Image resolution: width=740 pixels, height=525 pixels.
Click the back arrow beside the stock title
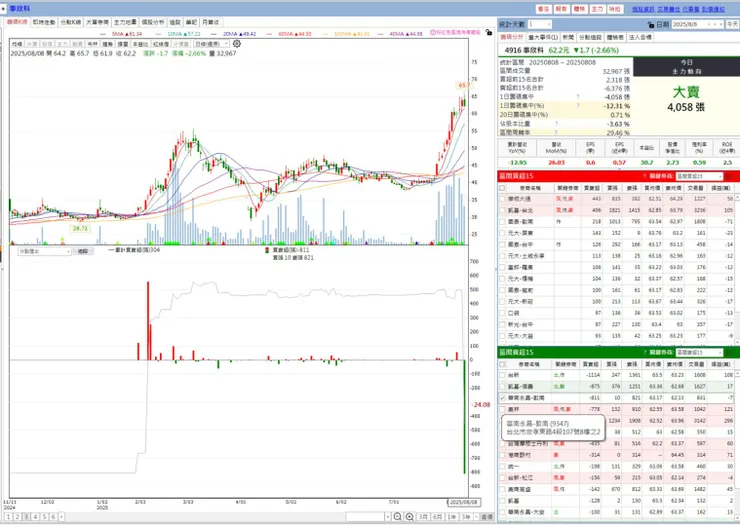click(3, 8)
